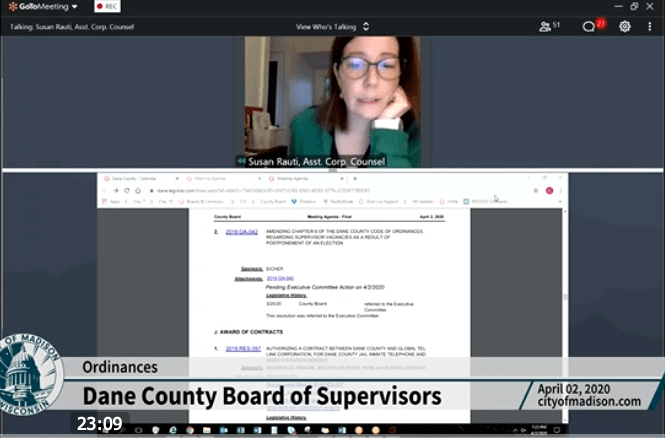Click the browser back arrow

coord(104,191)
